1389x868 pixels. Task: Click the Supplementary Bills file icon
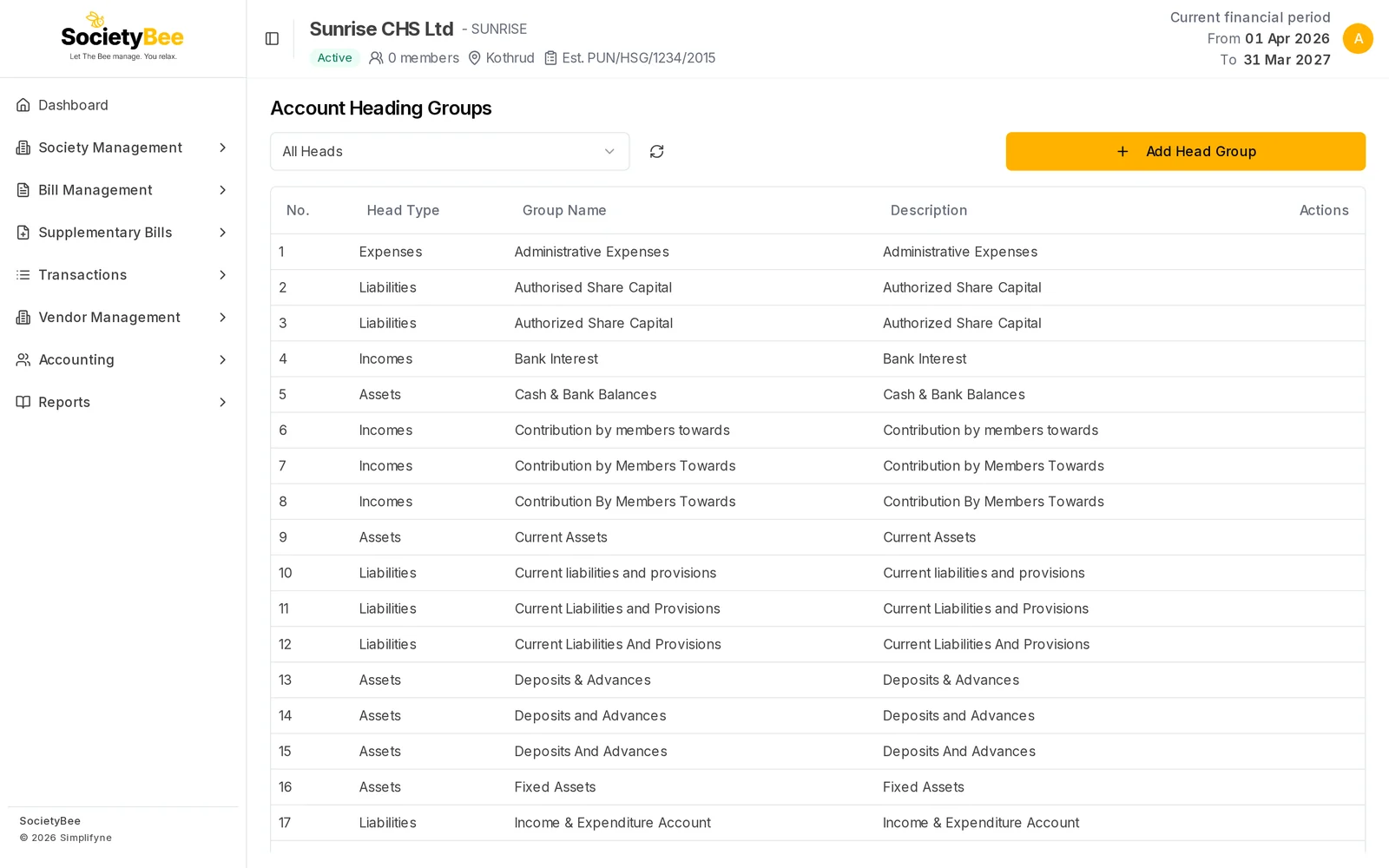pyautogui.click(x=23, y=233)
